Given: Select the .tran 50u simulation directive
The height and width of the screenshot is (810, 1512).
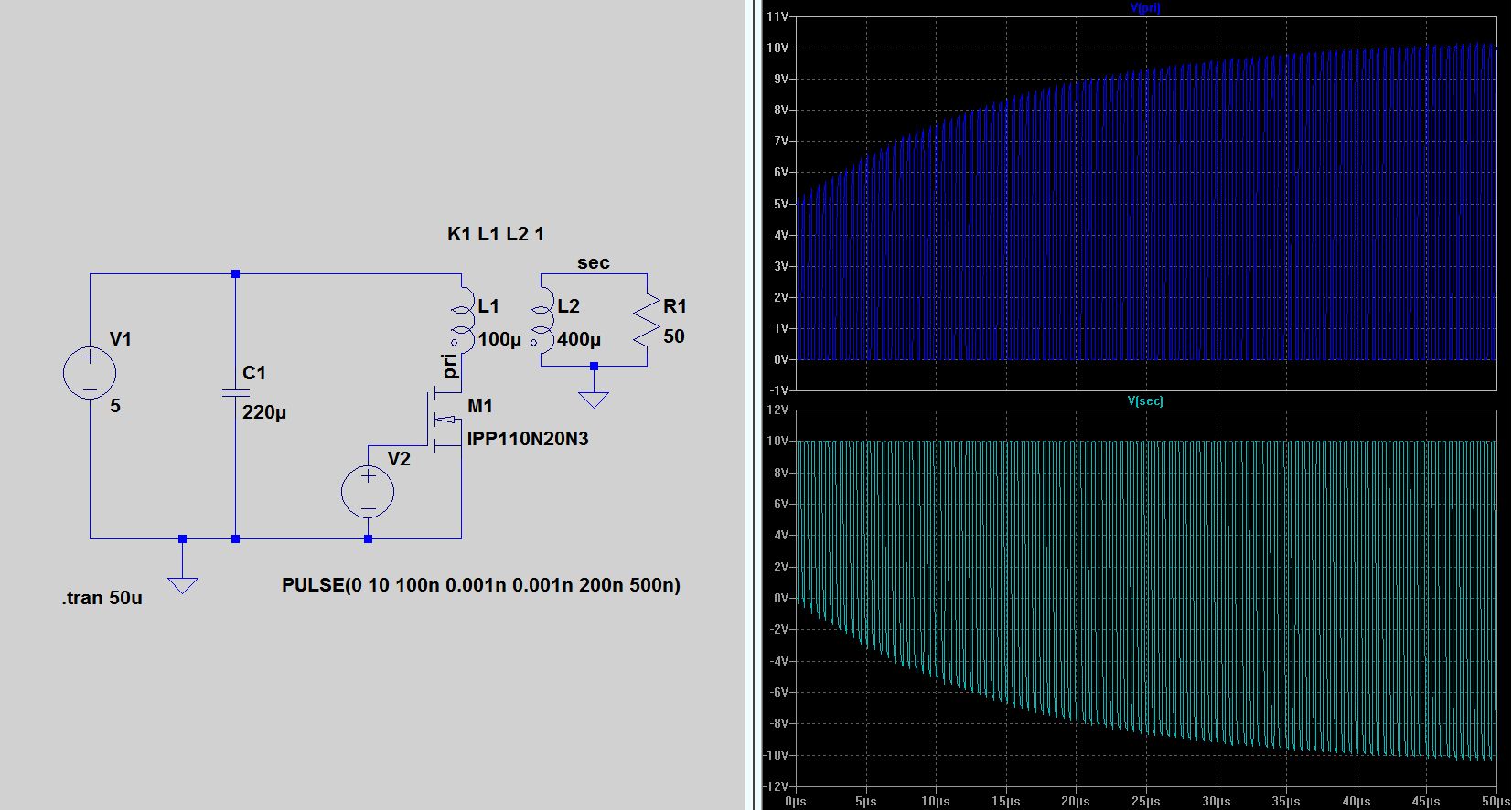Looking at the screenshot, I should pos(102,598).
